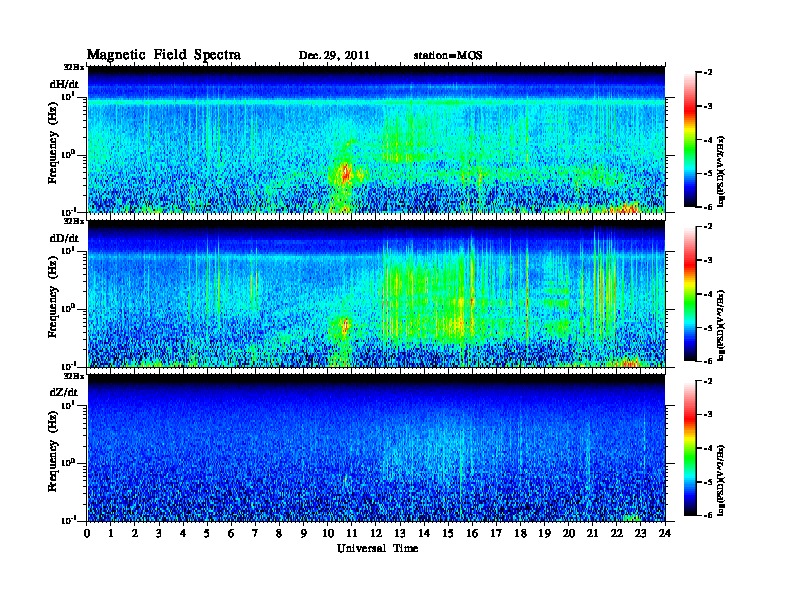The height and width of the screenshot is (612, 792).
Task: Select the dD/dt panel color bar
Action: [x=690, y=294]
